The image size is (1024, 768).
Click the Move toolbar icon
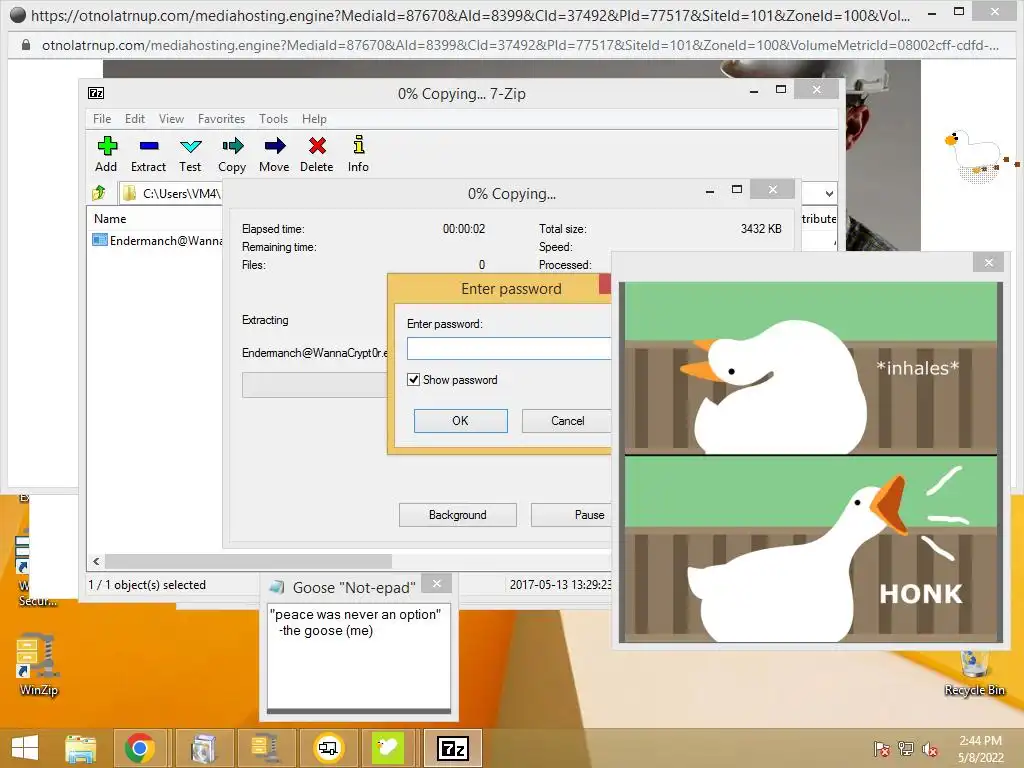coord(275,146)
